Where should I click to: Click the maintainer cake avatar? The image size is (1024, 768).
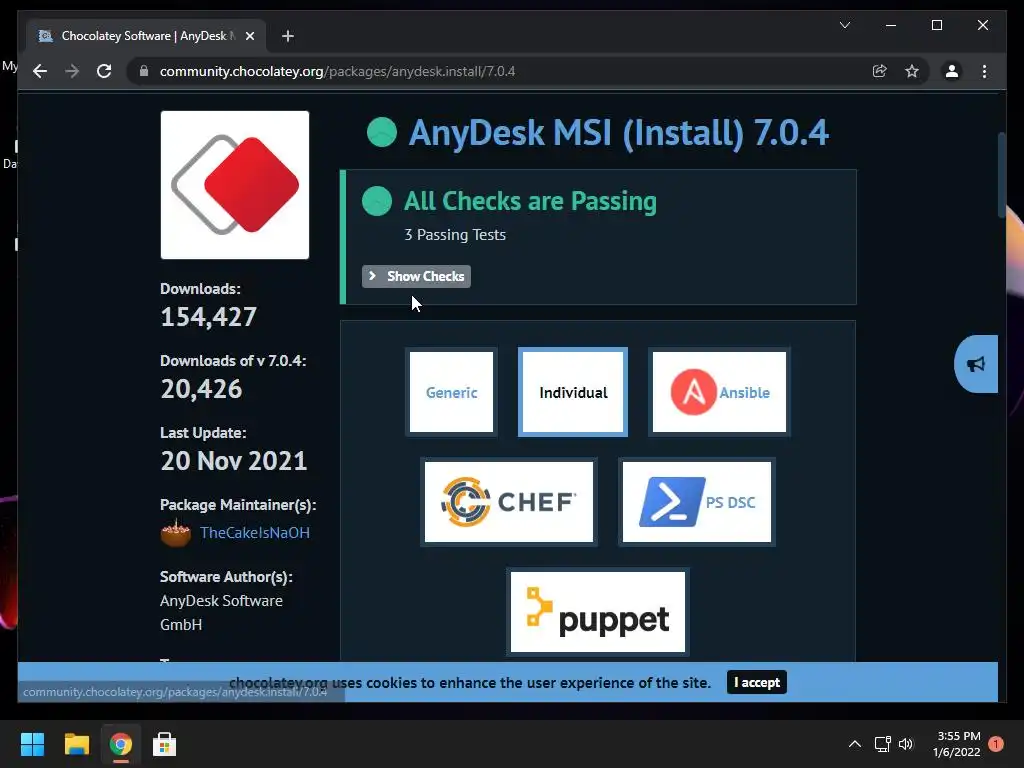click(x=176, y=532)
